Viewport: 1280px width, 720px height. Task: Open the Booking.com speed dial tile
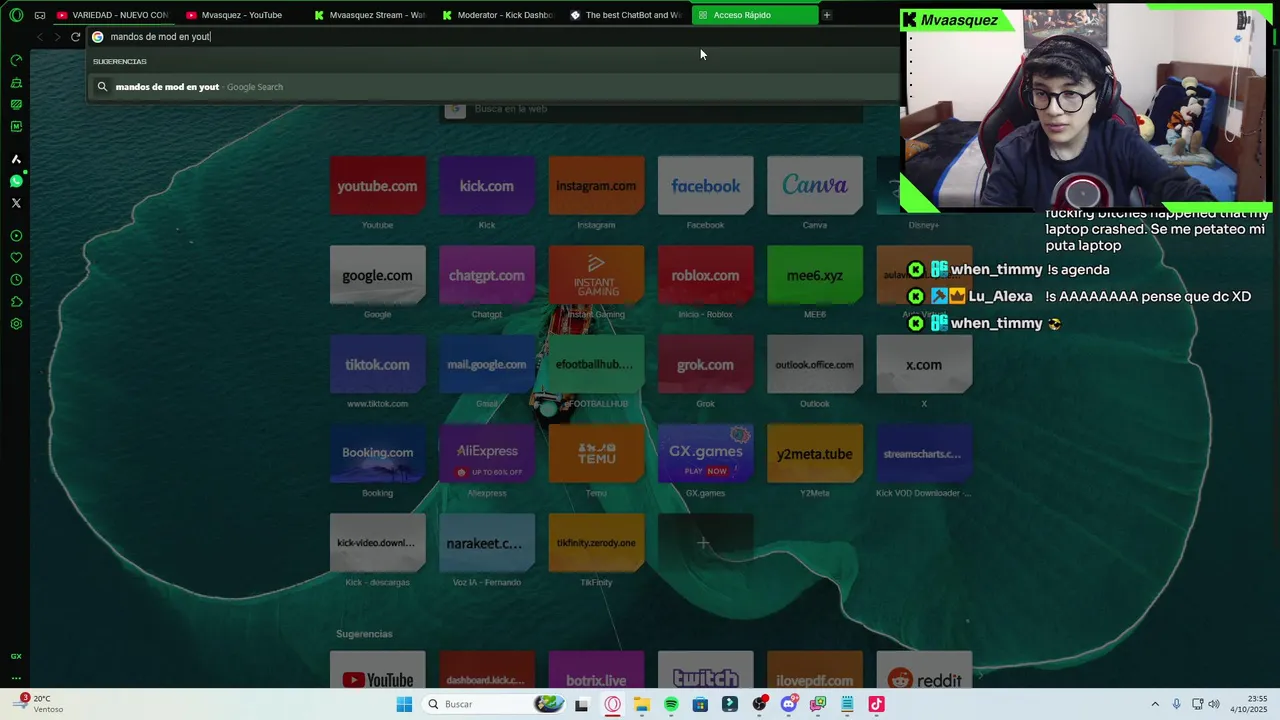click(377, 453)
